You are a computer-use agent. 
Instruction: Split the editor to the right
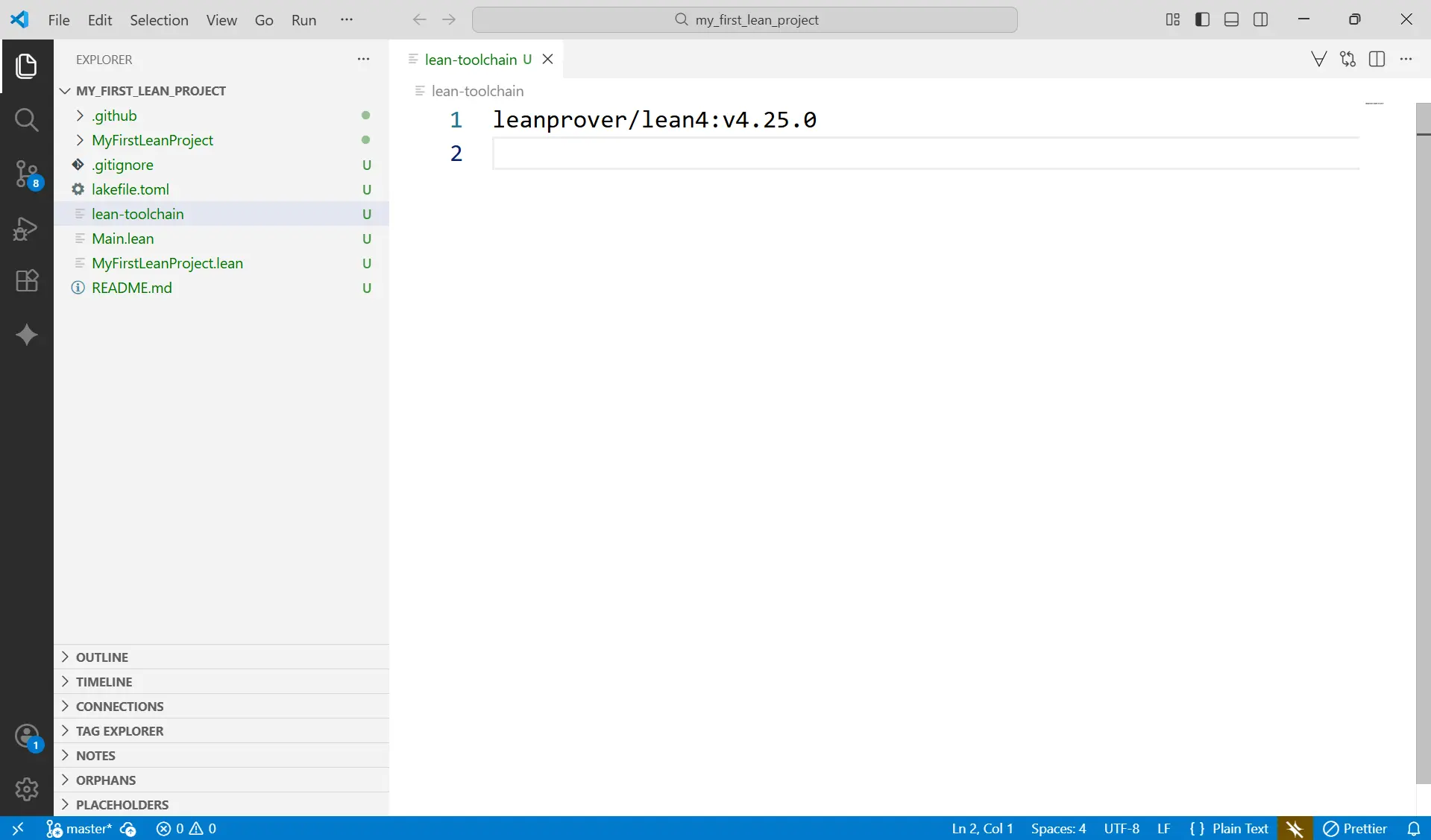click(1377, 60)
